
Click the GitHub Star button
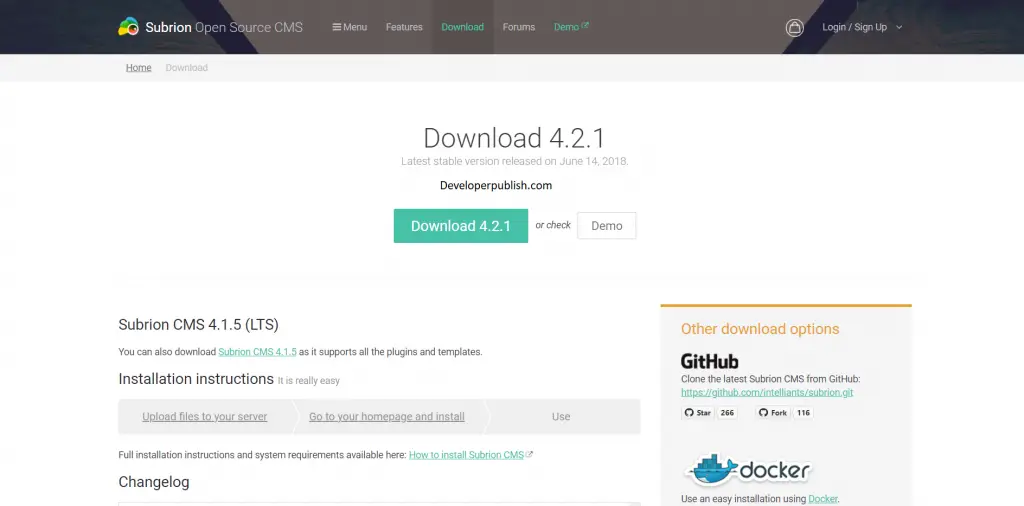pyautogui.click(x=697, y=413)
